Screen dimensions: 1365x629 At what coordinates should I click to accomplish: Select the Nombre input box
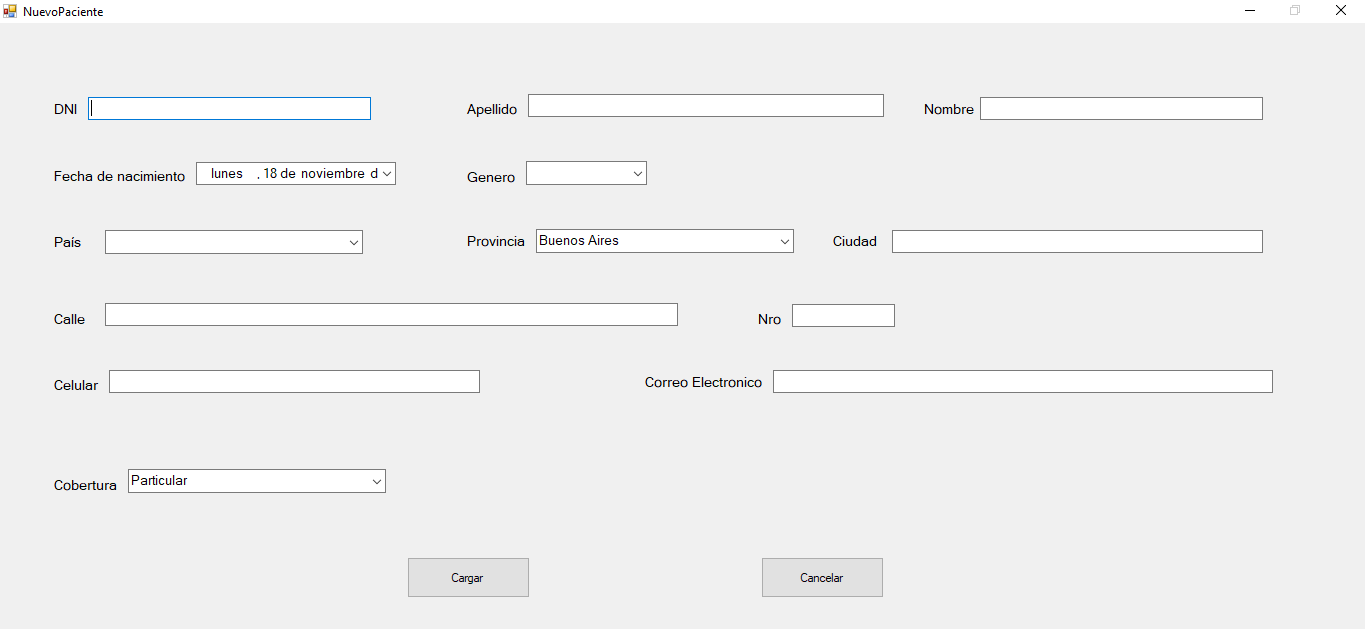1120,108
